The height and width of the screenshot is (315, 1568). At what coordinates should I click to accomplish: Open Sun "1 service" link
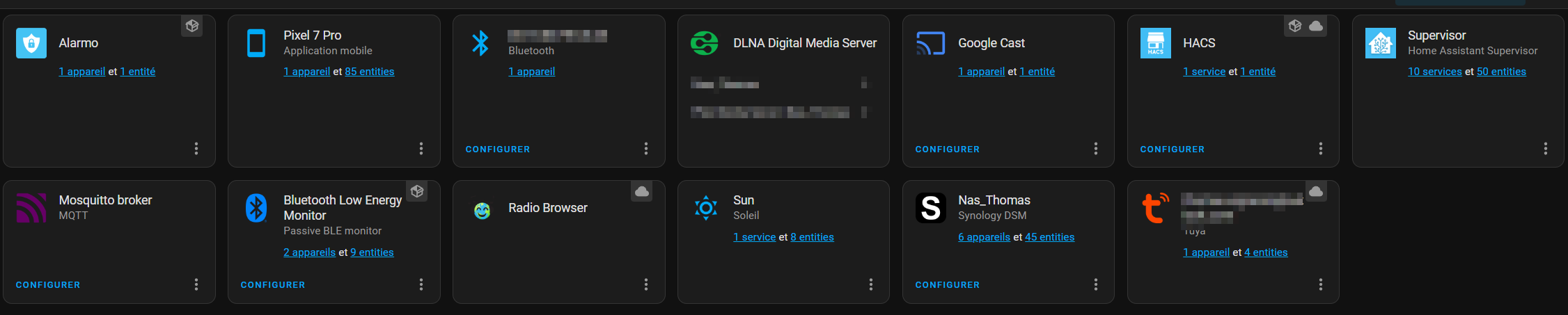pyautogui.click(x=755, y=237)
